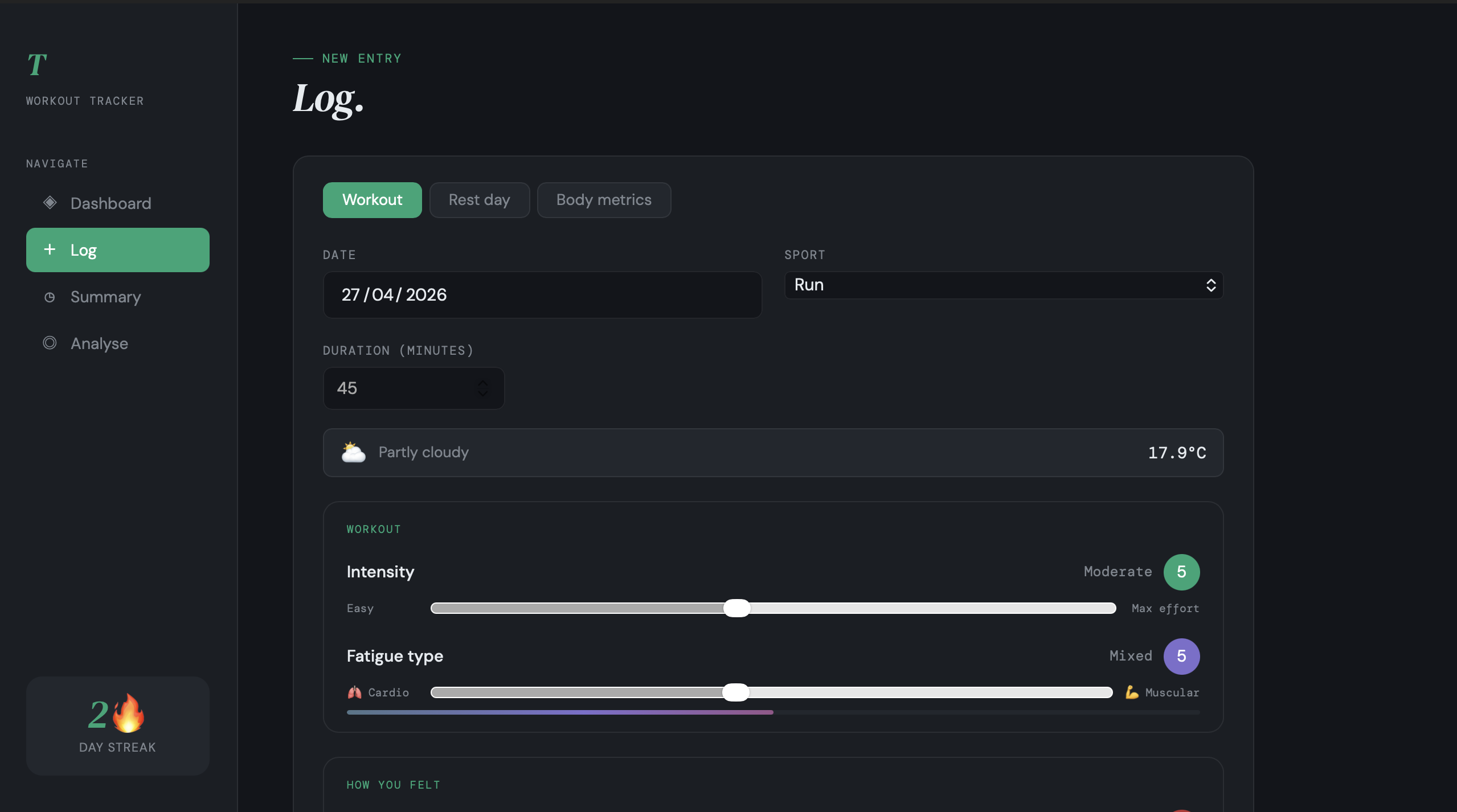This screenshot has width=1457, height=812.
Task: Click the Fatigue type heading text
Action: click(x=395, y=656)
